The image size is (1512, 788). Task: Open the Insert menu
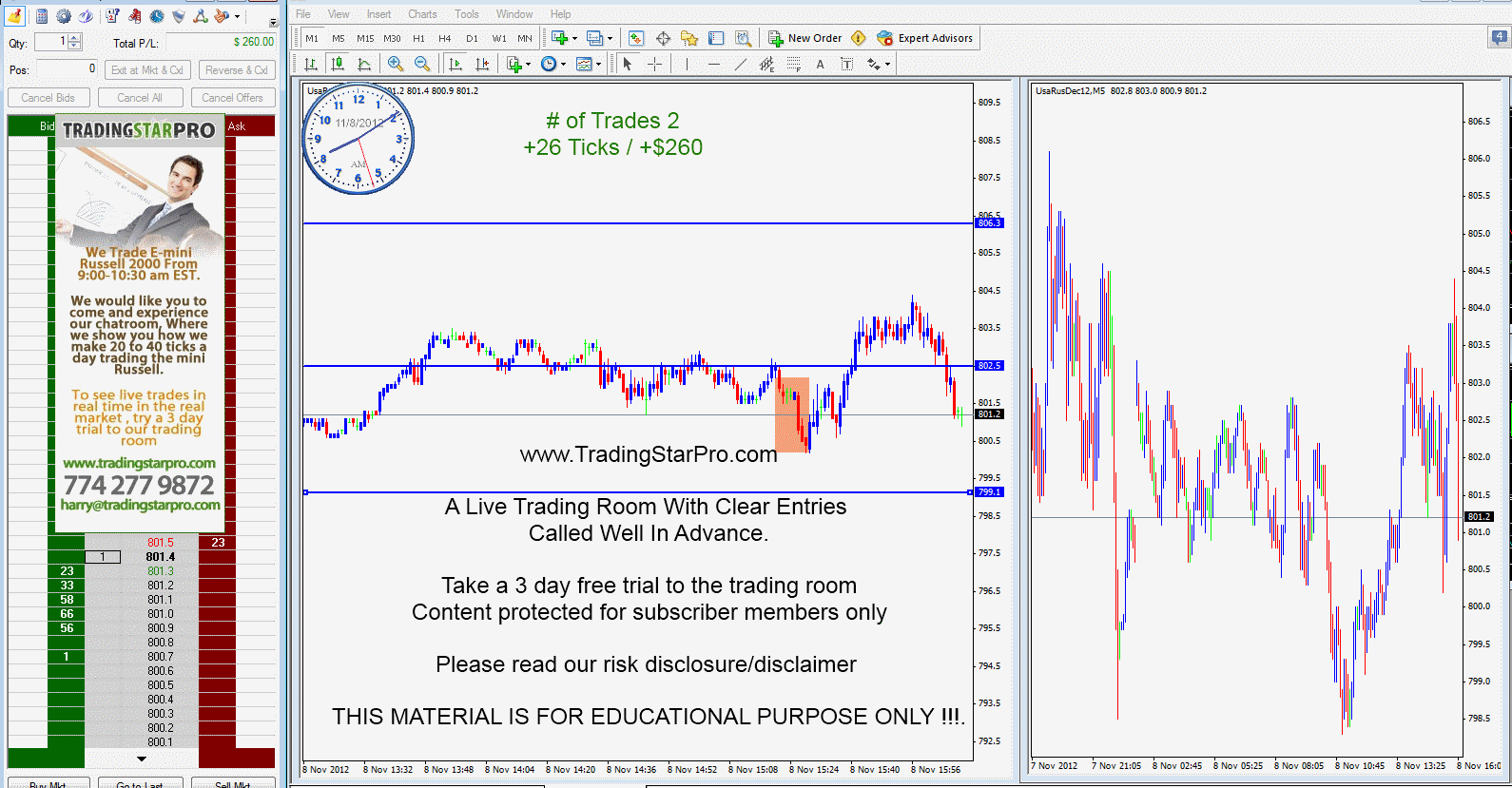[x=378, y=13]
